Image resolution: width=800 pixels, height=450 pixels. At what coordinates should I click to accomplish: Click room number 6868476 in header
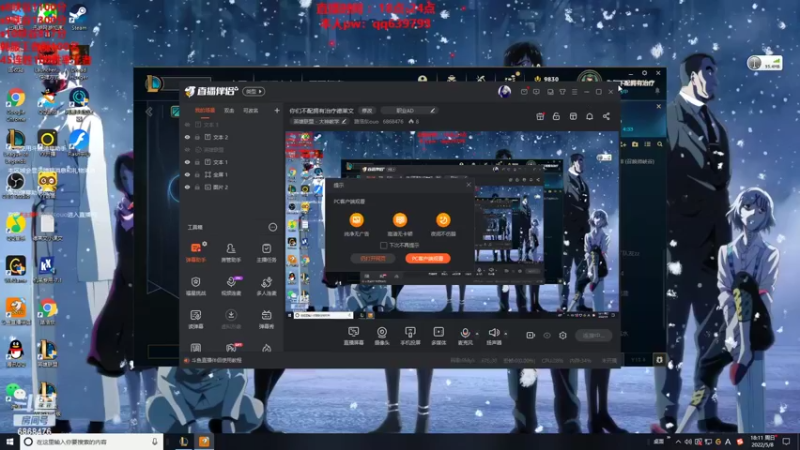[x=393, y=121]
